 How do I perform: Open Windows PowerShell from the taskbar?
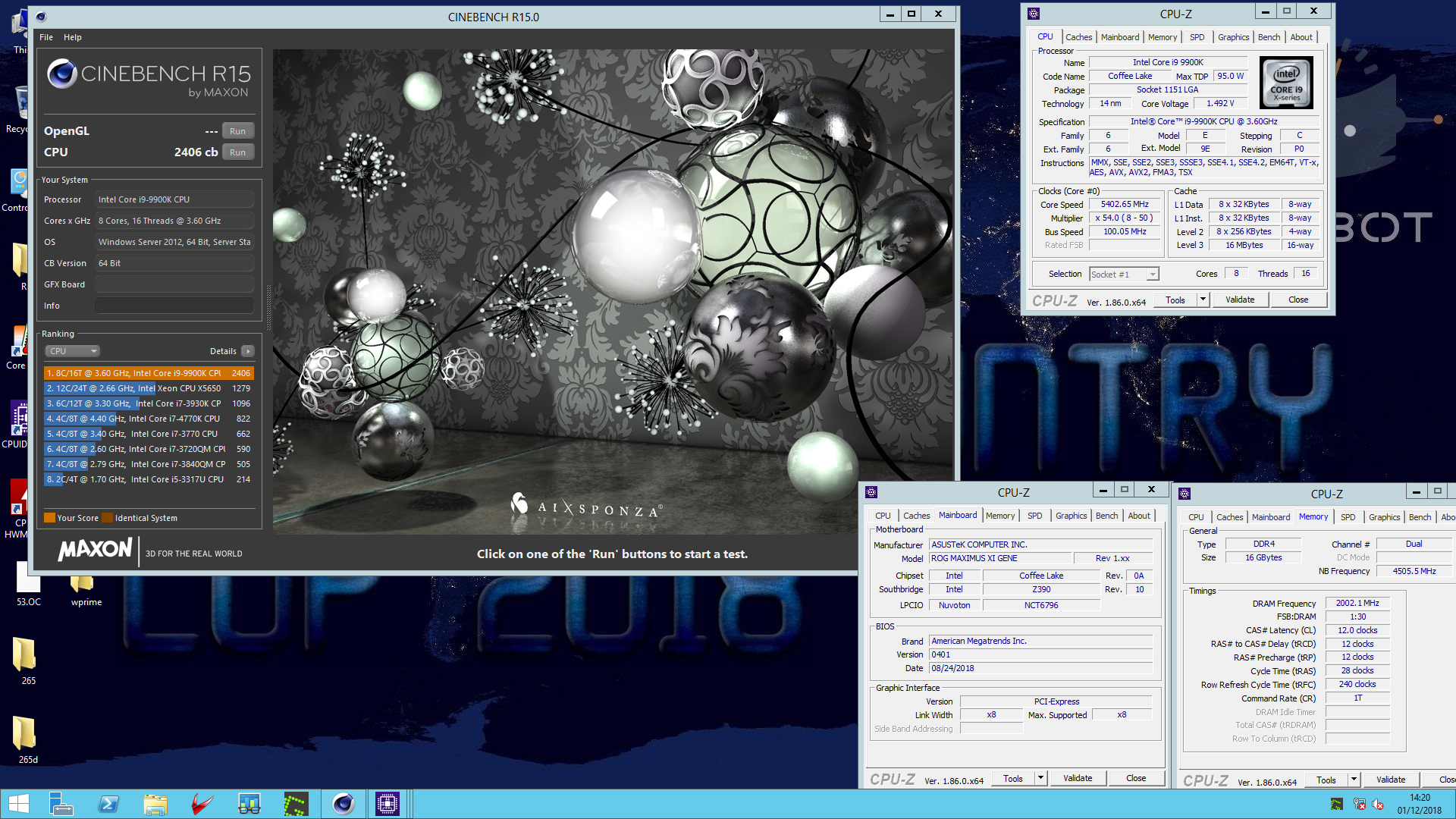(108, 804)
